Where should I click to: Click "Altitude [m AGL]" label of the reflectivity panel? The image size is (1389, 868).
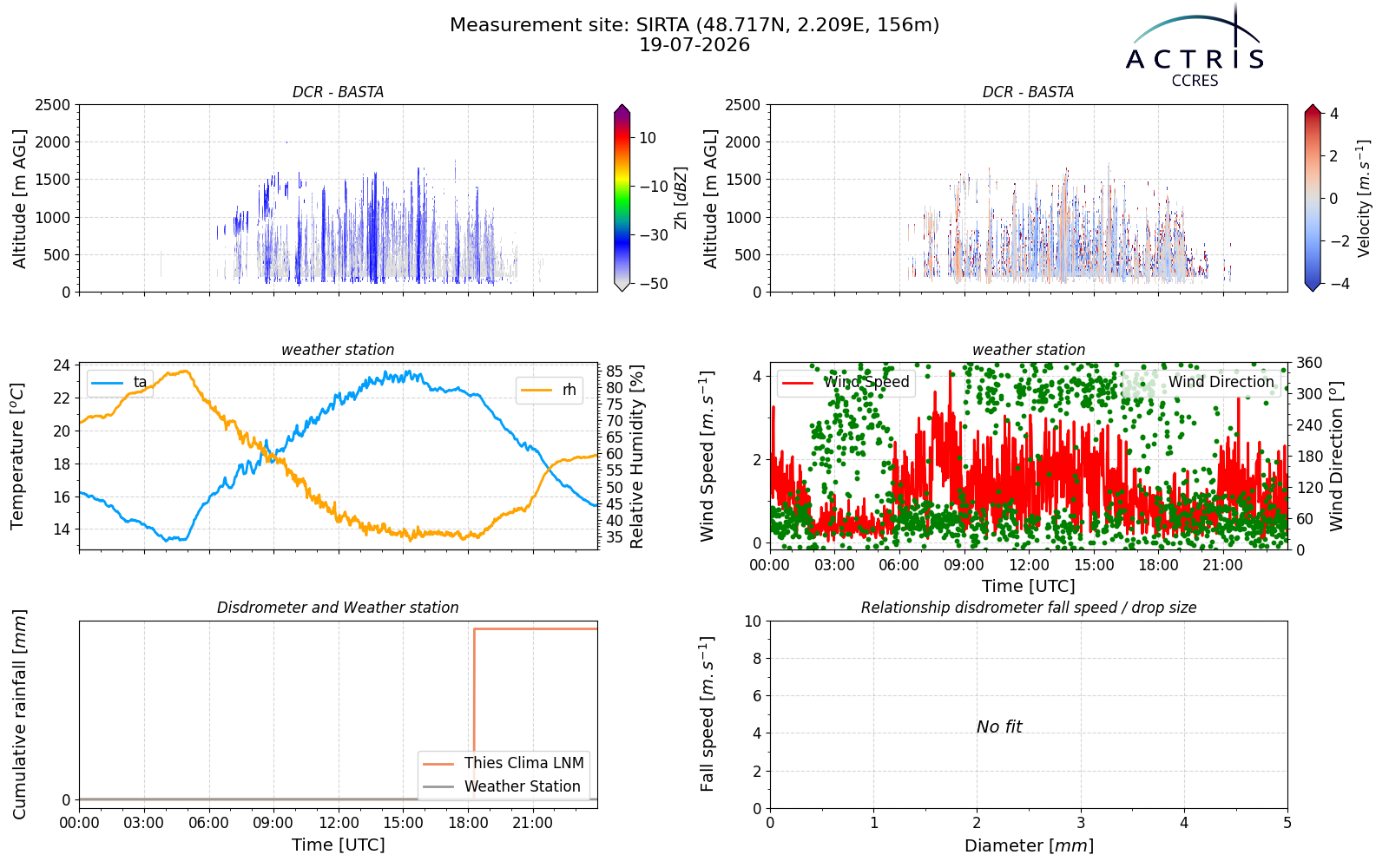[x=20, y=199]
